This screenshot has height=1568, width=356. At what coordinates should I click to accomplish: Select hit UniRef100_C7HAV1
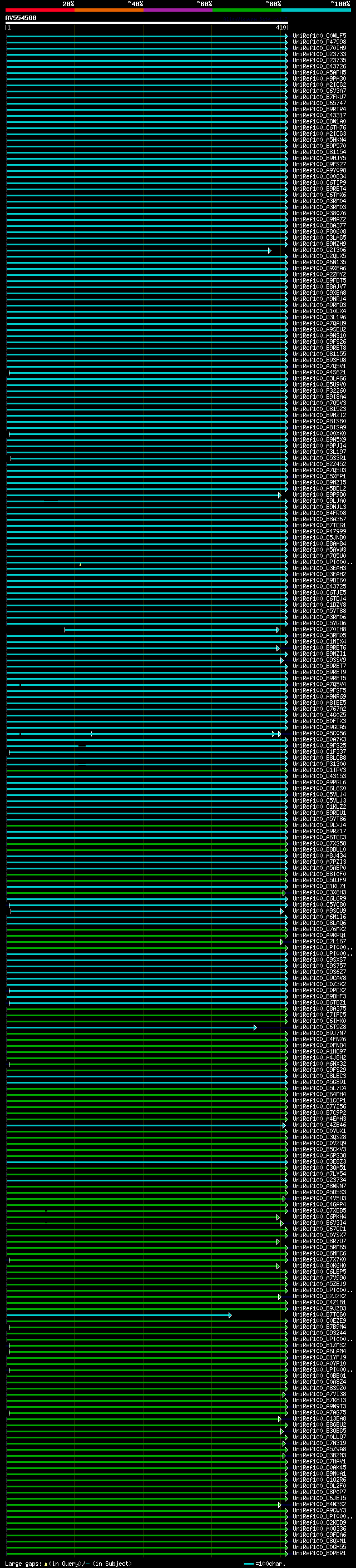[319, 1462]
